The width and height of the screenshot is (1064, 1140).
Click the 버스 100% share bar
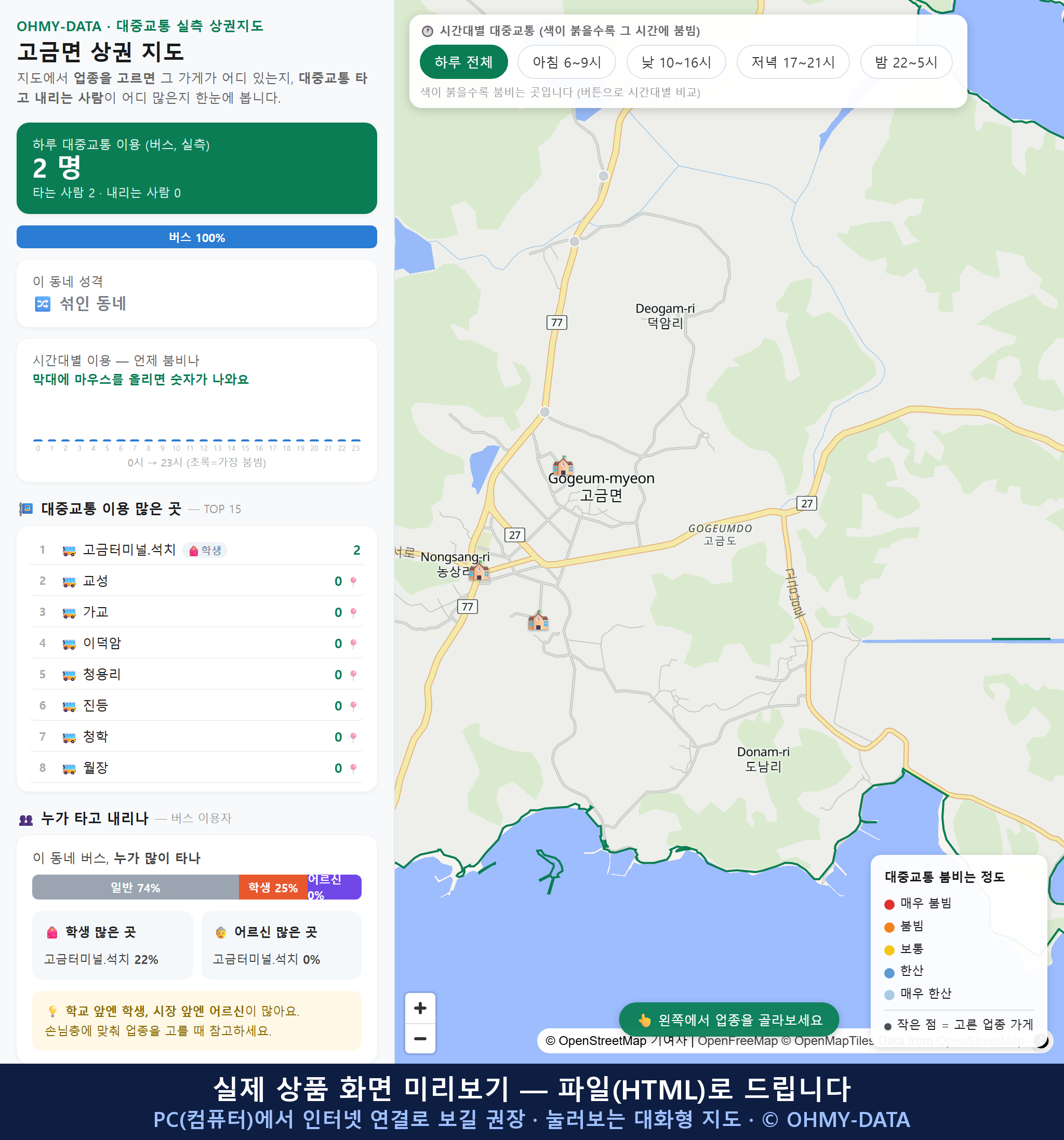pos(197,237)
